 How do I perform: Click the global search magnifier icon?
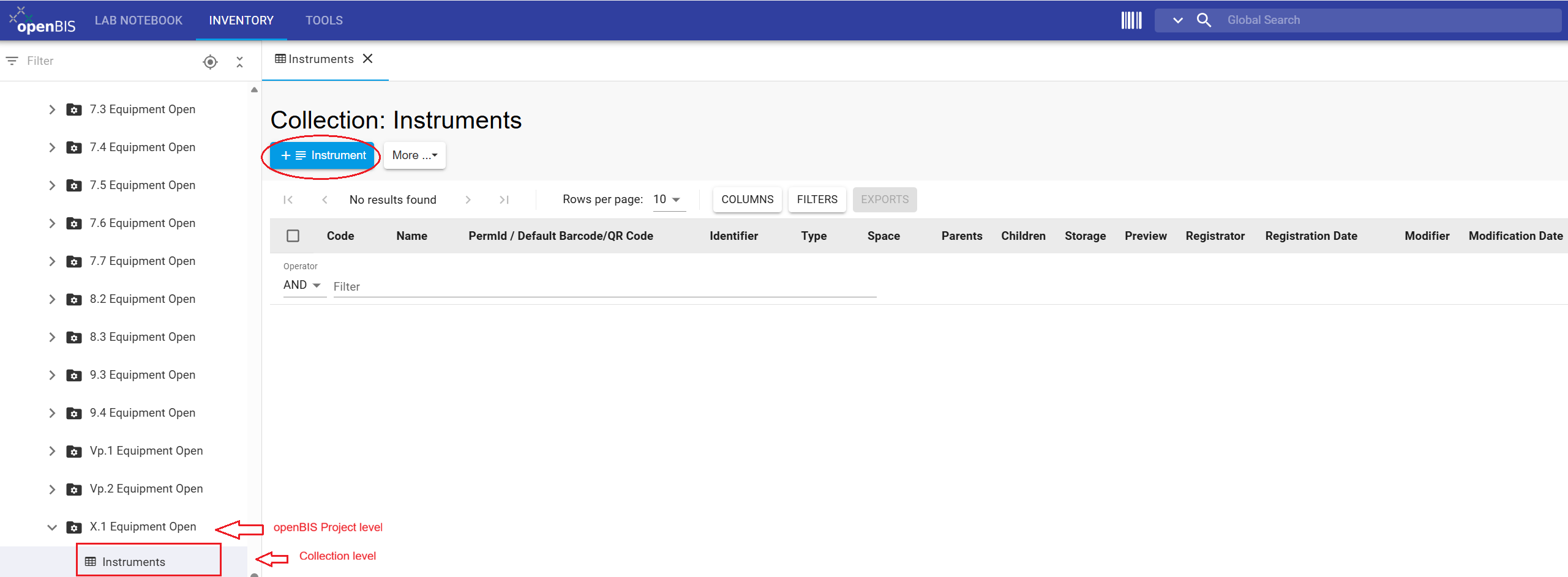[x=1204, y=20]
